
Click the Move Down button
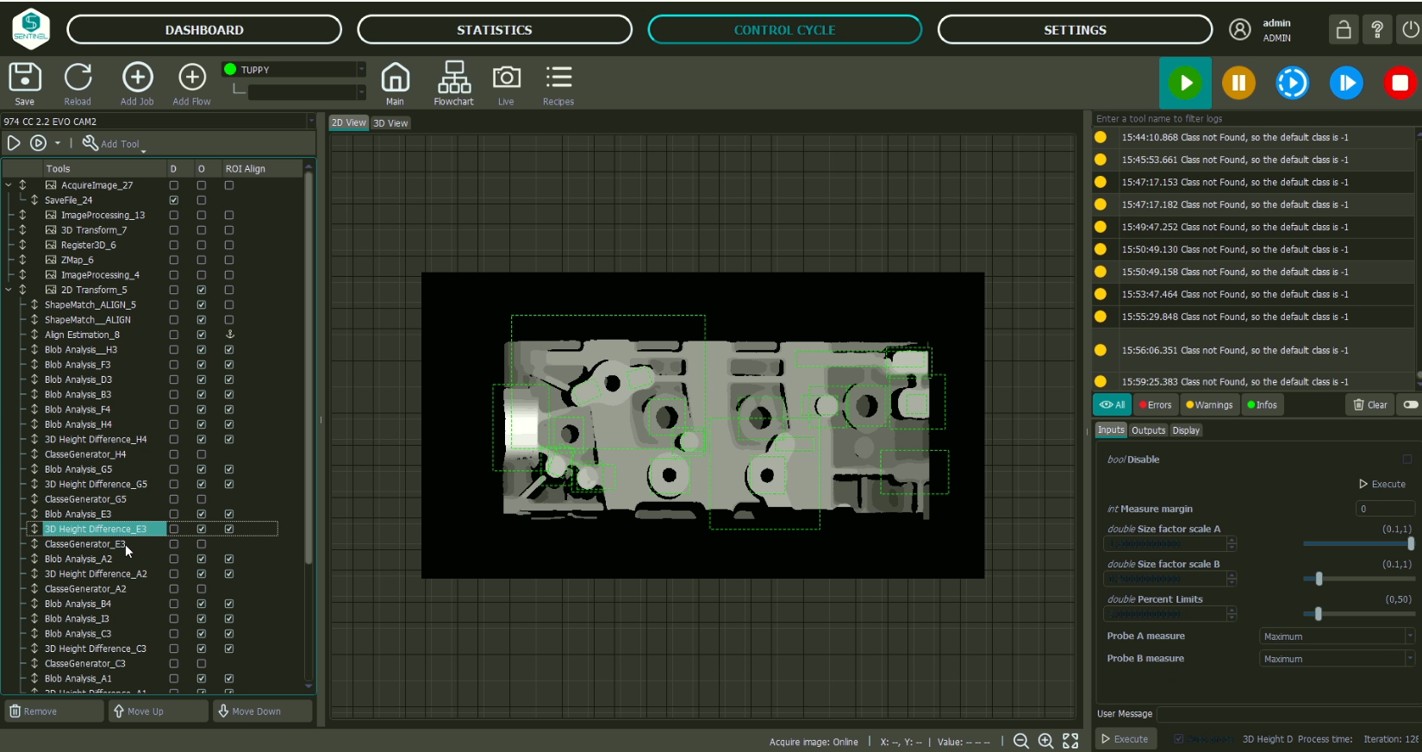(x=262, y=711)
